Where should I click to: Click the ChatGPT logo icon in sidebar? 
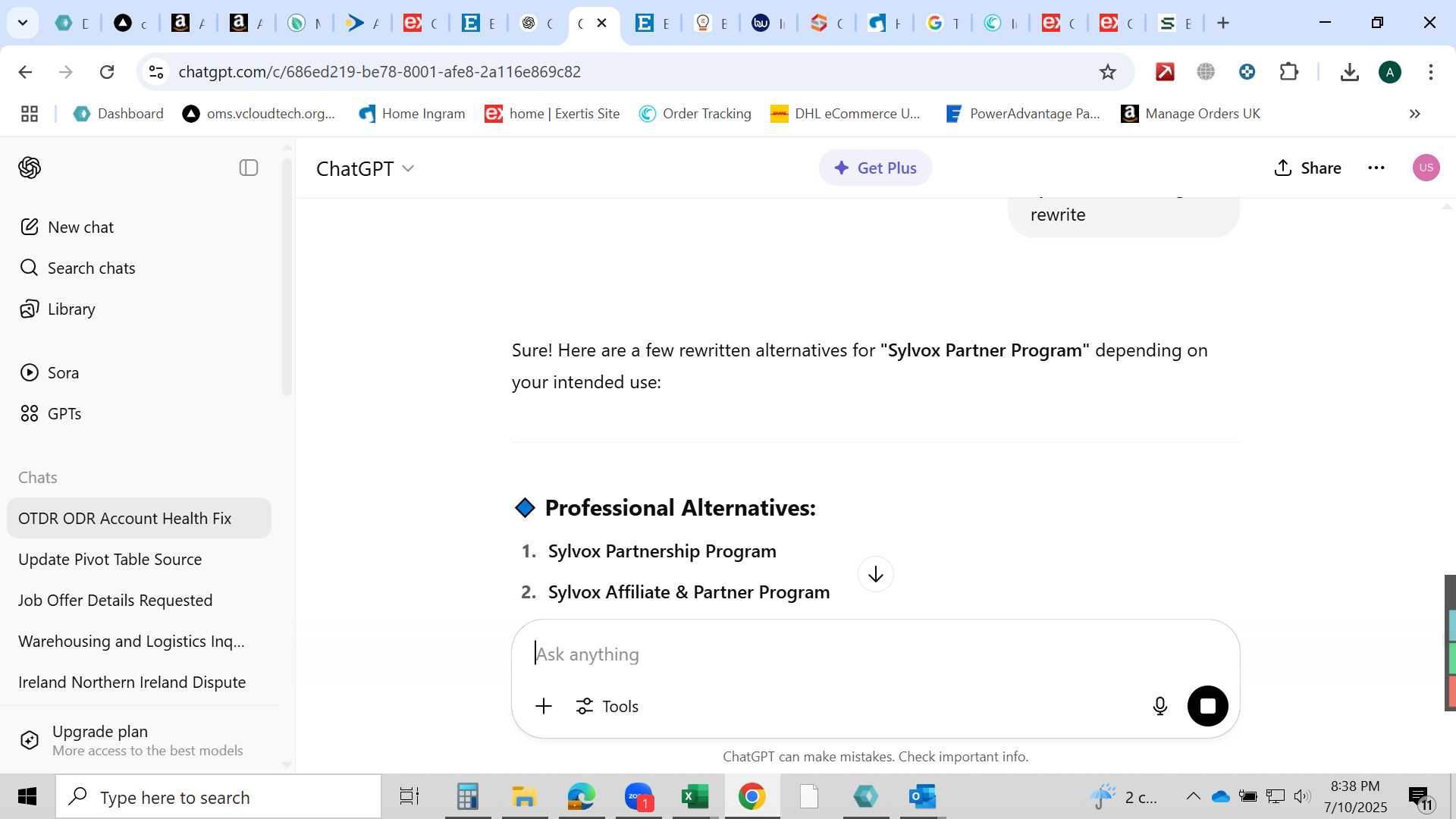(30, 168)
